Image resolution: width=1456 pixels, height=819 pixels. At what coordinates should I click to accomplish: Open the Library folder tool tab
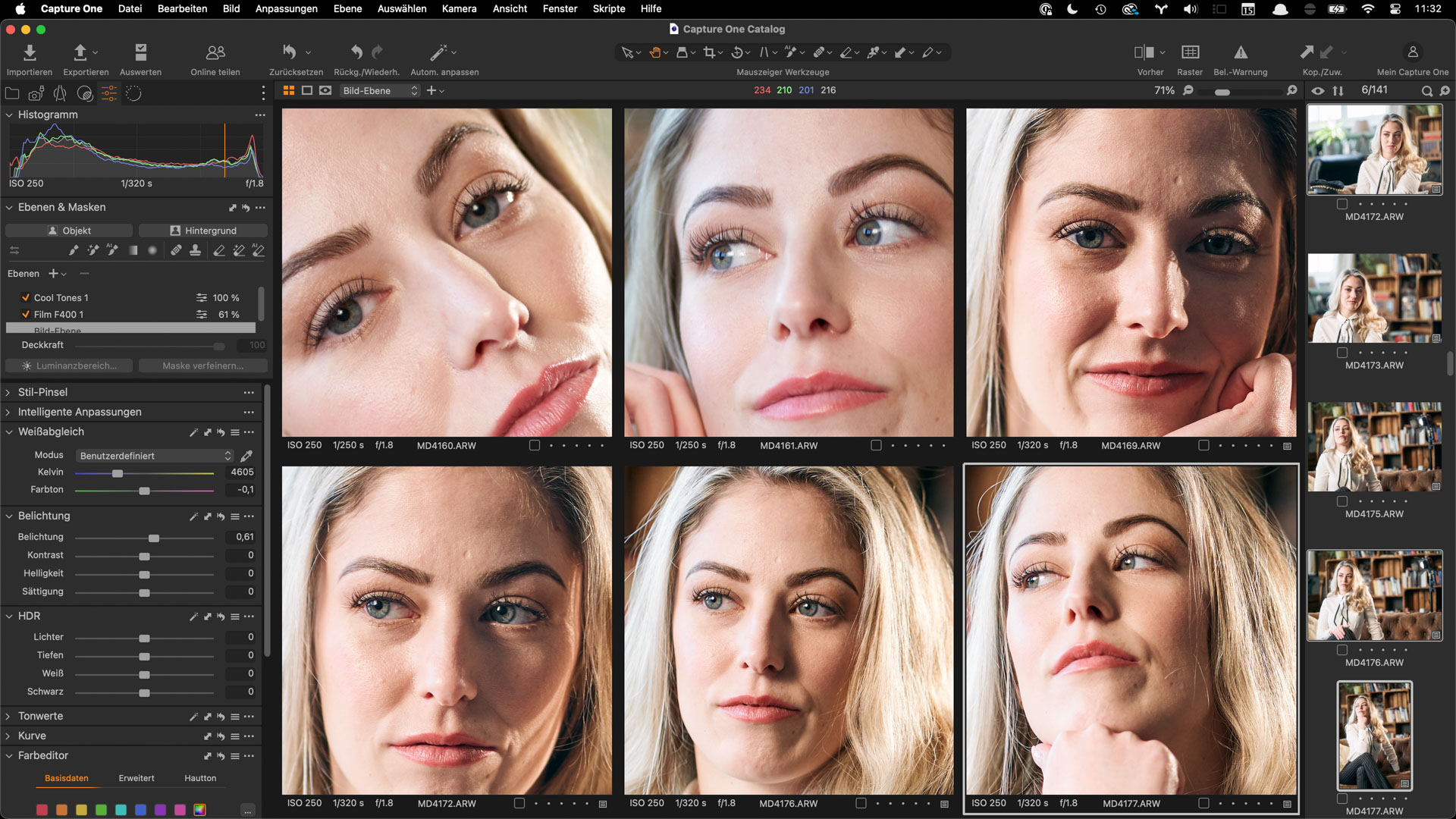(12, 93)
